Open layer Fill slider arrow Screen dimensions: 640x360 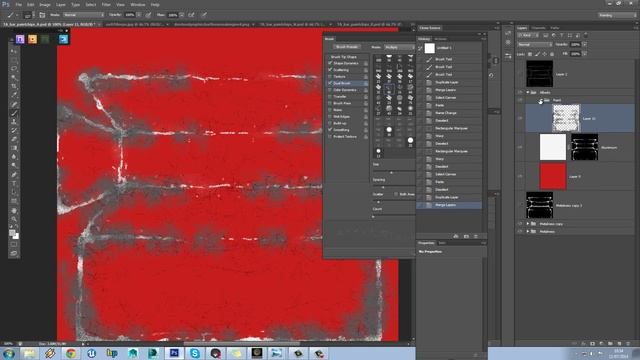coord(584,54)
